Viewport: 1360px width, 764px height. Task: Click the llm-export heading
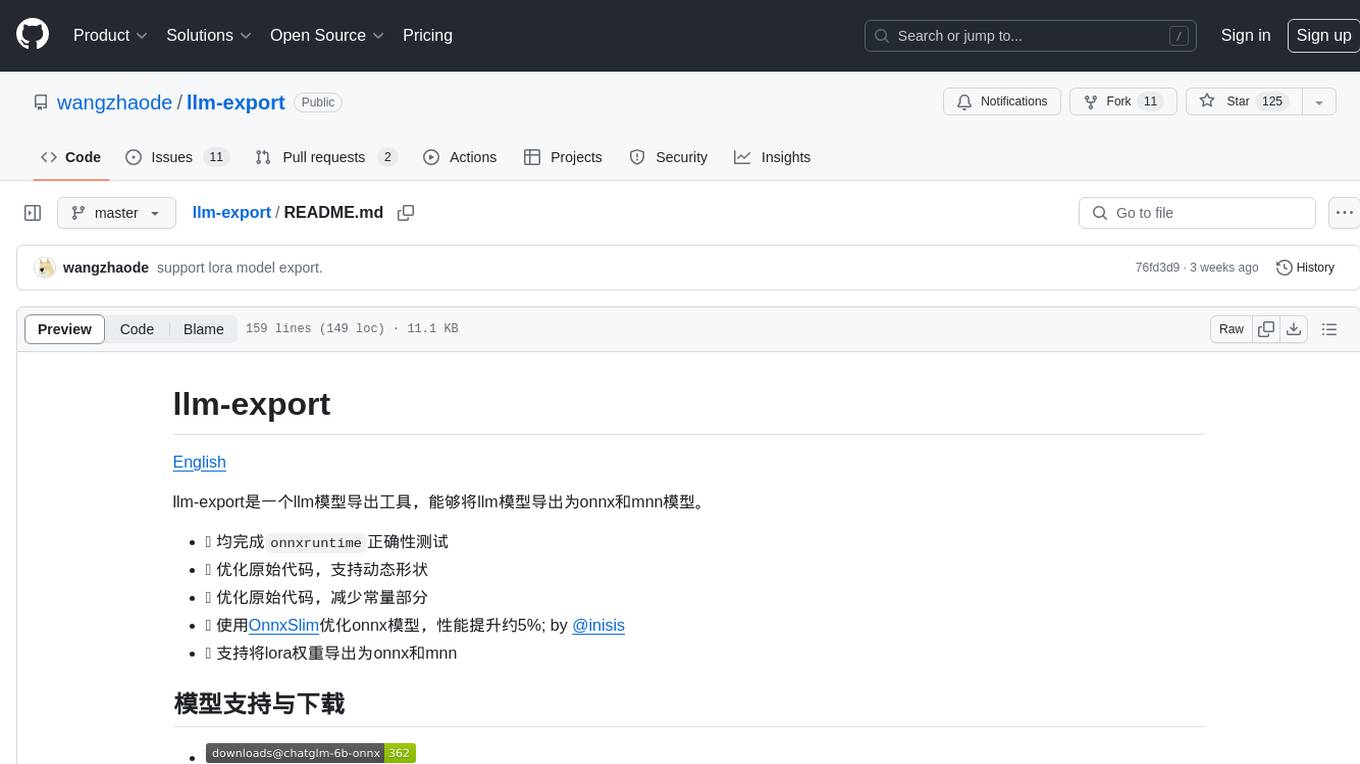point(252,404)
